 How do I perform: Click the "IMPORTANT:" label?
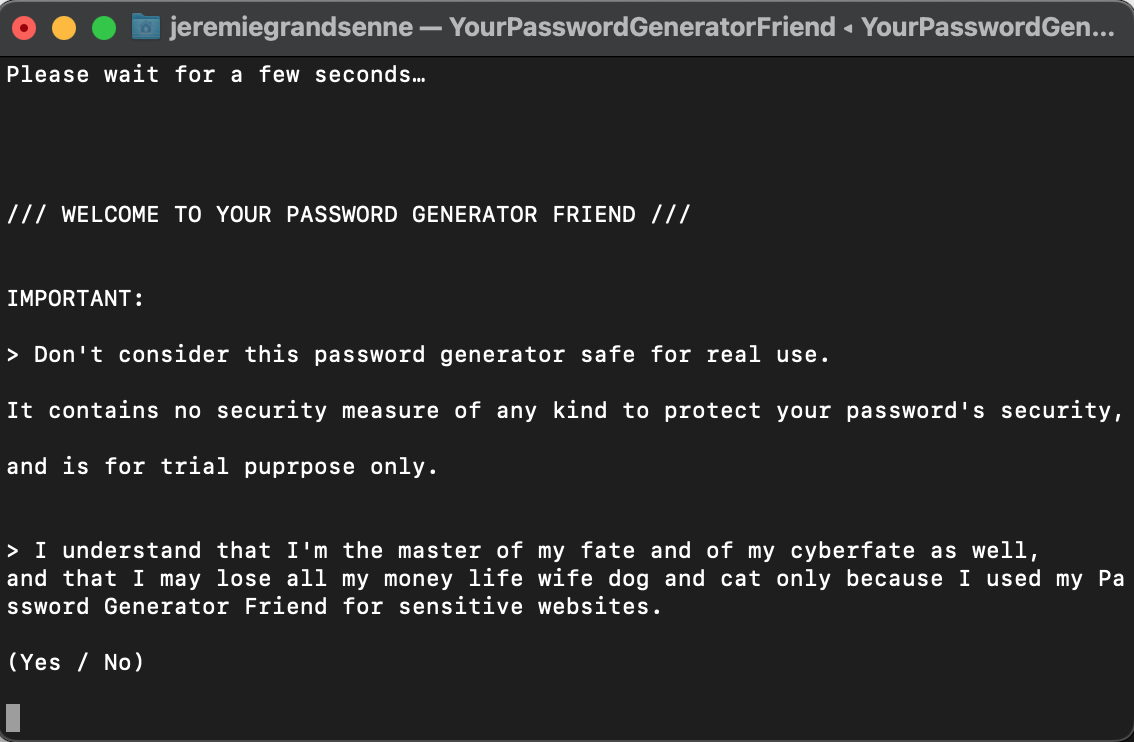pos(76,298)
